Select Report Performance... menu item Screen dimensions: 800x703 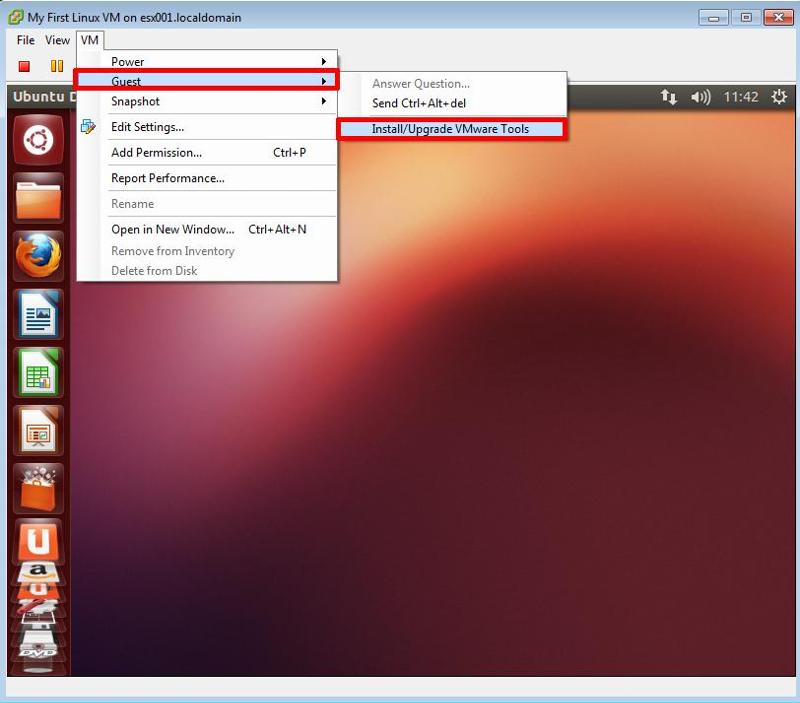(207, 178)
